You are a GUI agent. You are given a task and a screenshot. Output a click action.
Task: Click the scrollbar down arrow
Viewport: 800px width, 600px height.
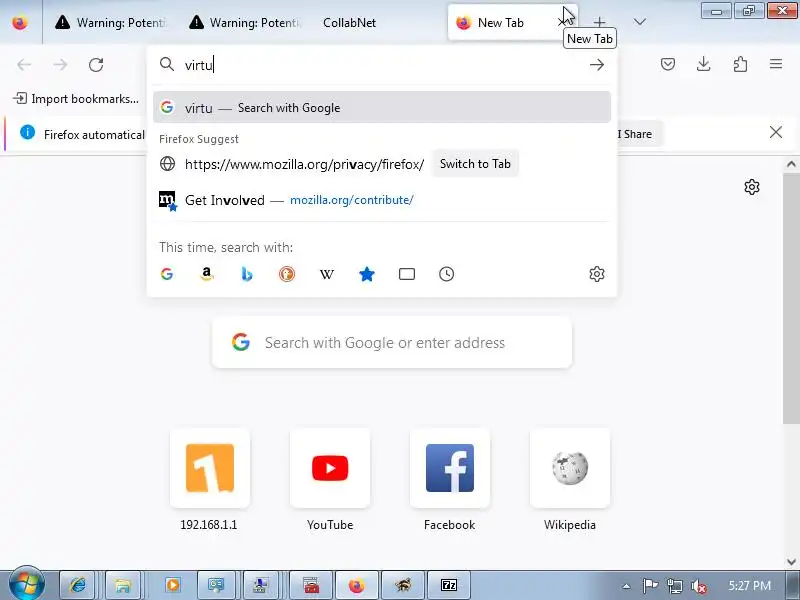(791, 561)
